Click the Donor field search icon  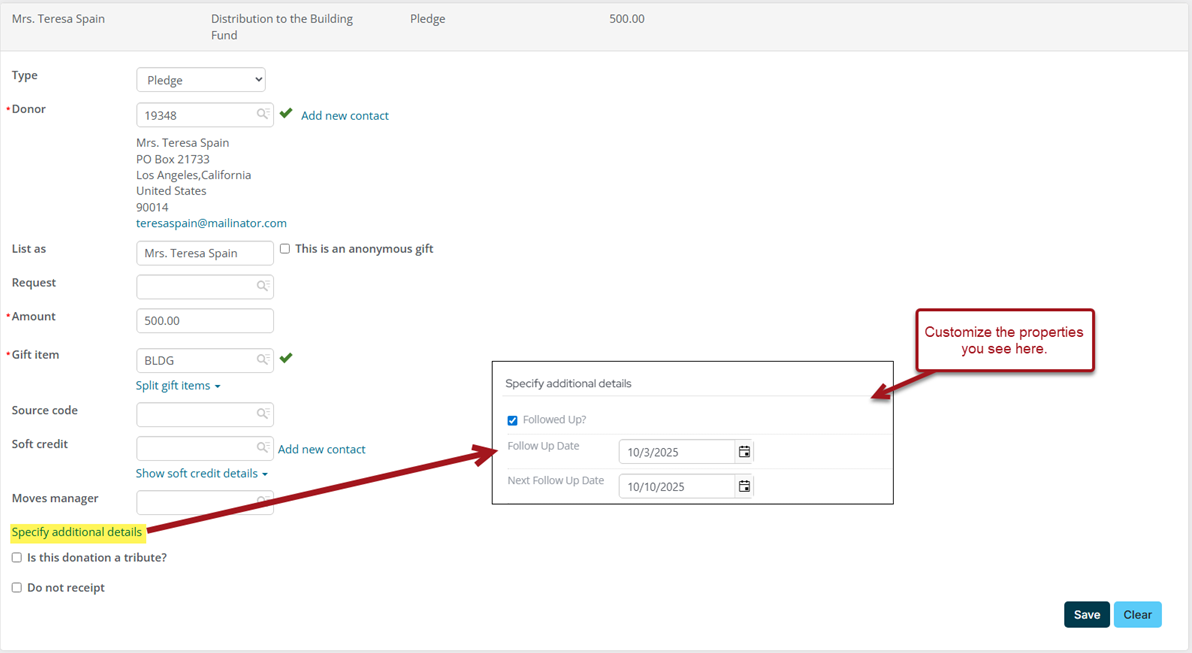coord(263,115)
